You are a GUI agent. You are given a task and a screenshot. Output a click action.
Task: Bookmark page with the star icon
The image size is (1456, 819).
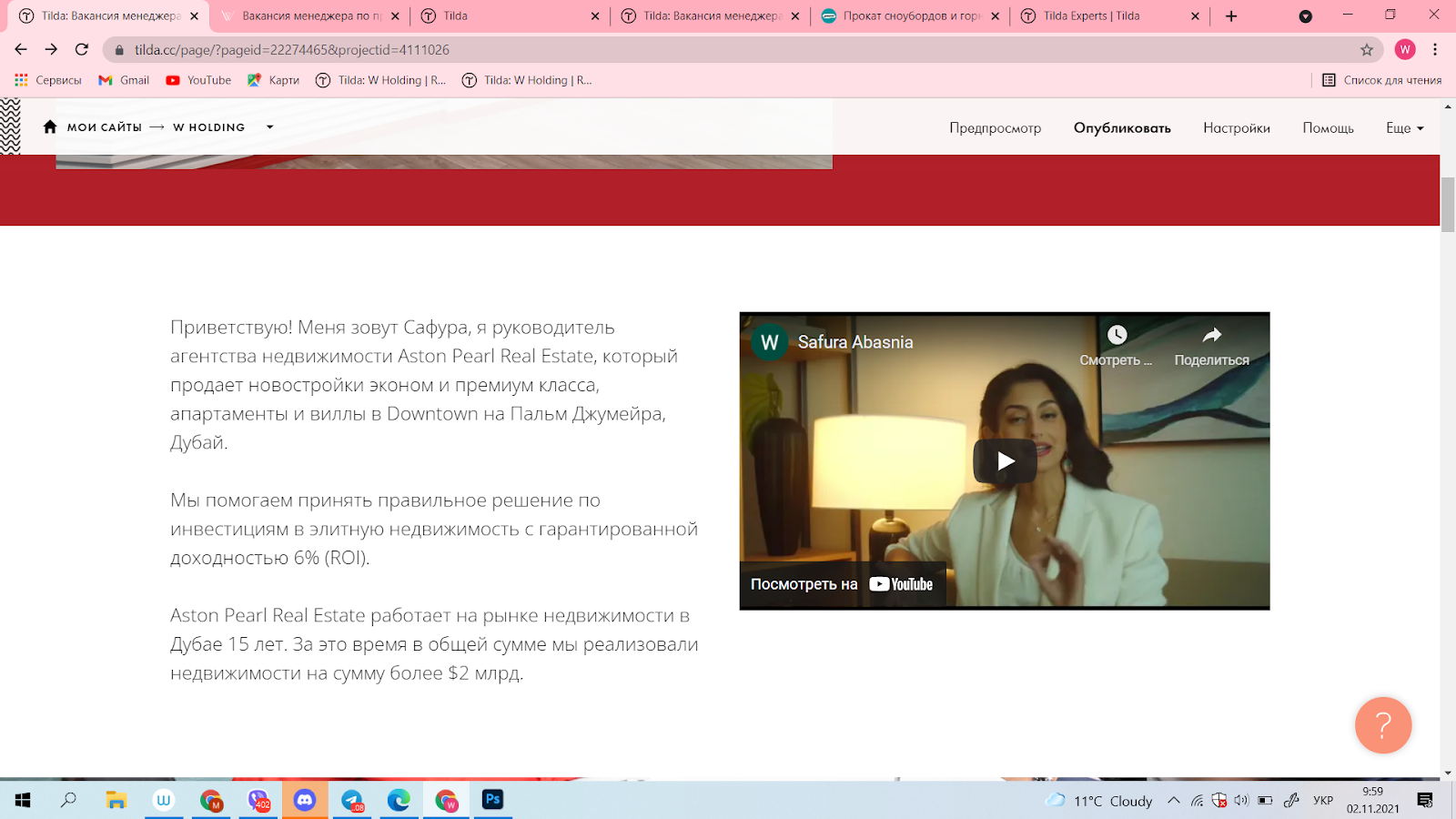coord(1366,50)
